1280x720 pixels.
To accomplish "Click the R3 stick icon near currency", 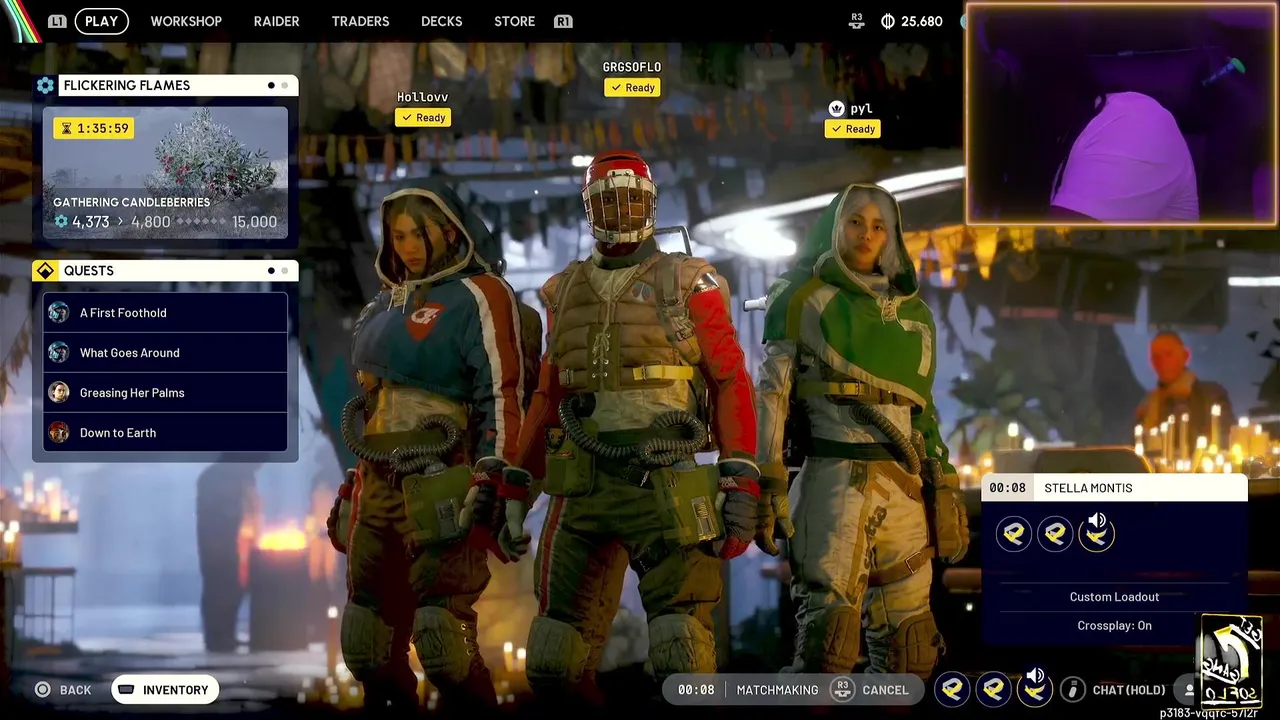I will click(x=856, y=21).
